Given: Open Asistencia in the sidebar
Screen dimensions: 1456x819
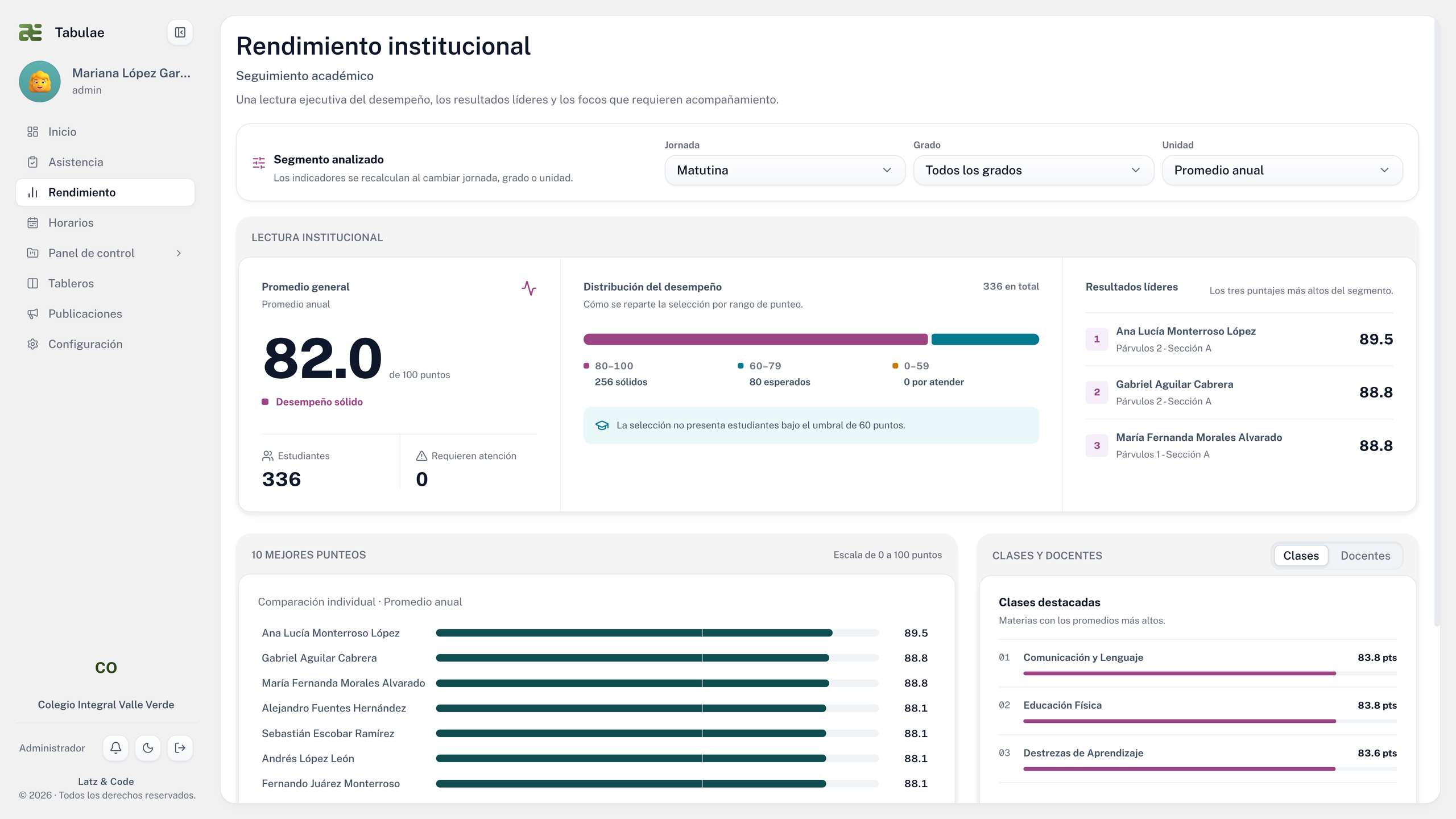Looking at the screenshot, I should [x=105, y=162].
